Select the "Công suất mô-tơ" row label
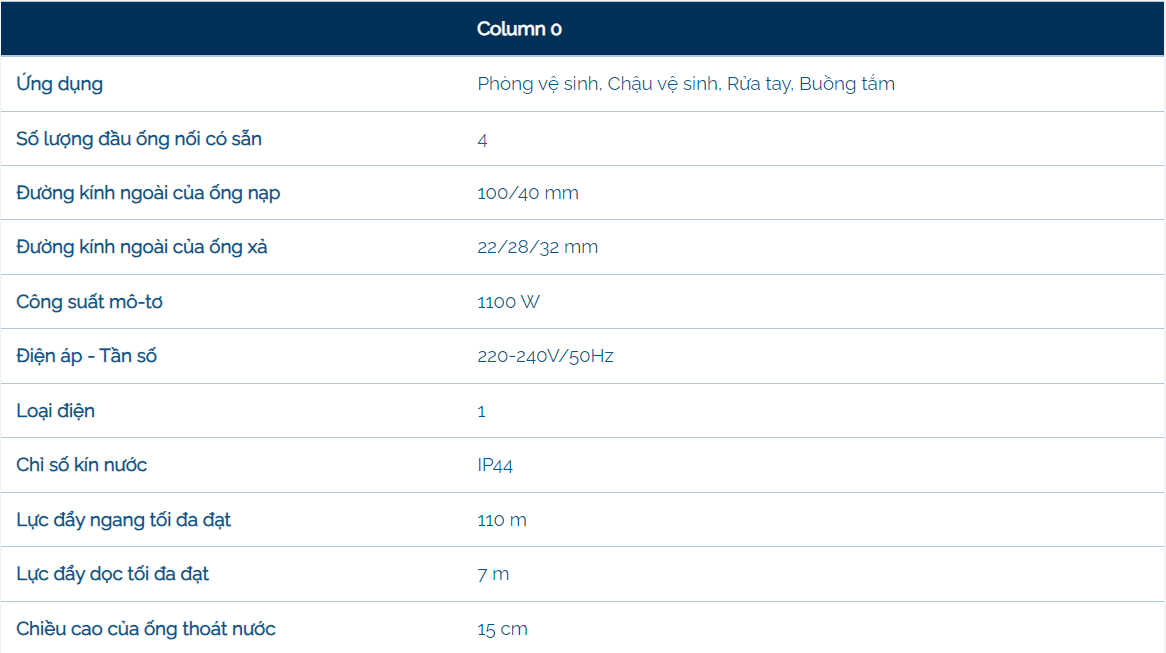The height and width of the screenshot is (653, 1166). (89, 302)
